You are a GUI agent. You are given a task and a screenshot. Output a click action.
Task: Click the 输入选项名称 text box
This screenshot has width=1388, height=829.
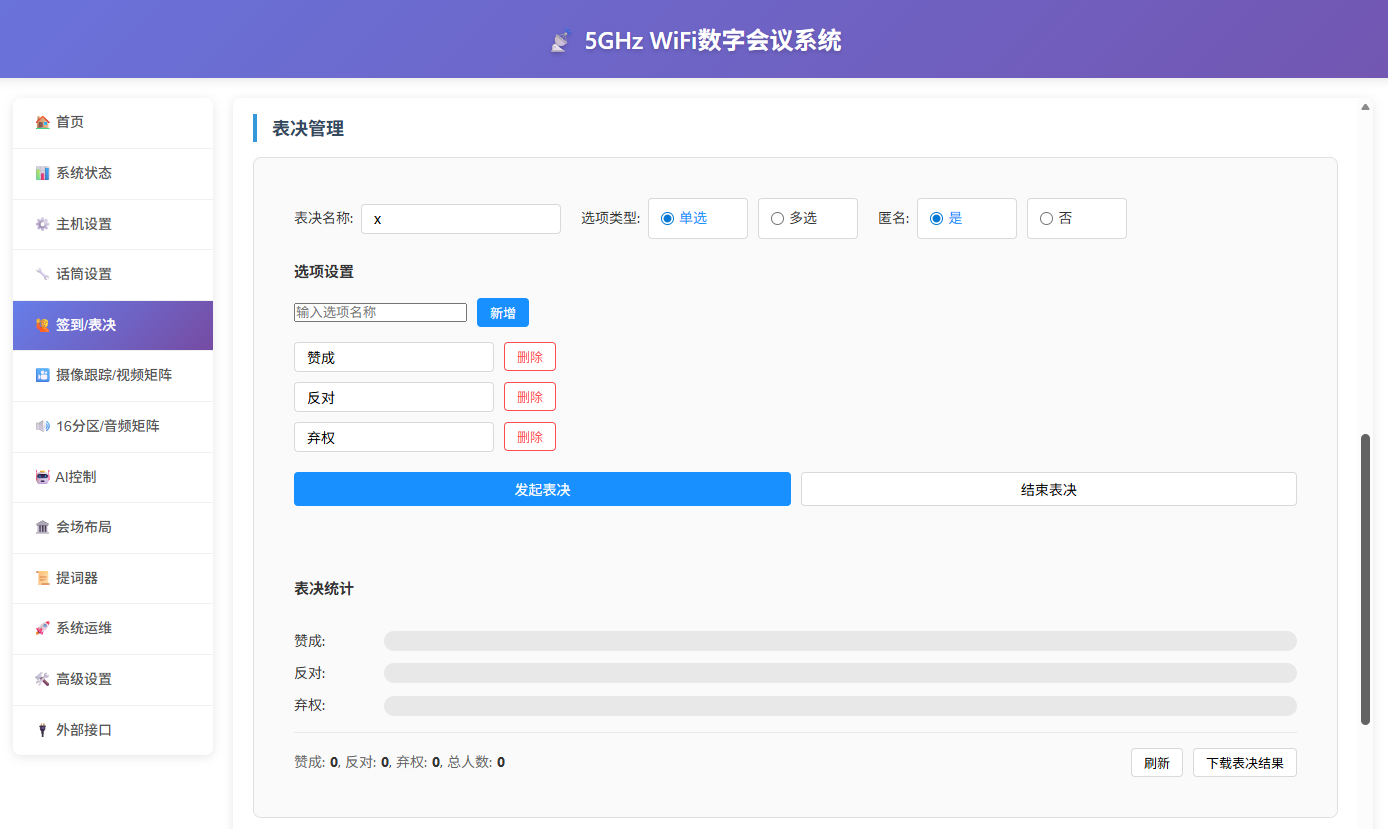tap(380, 312)
